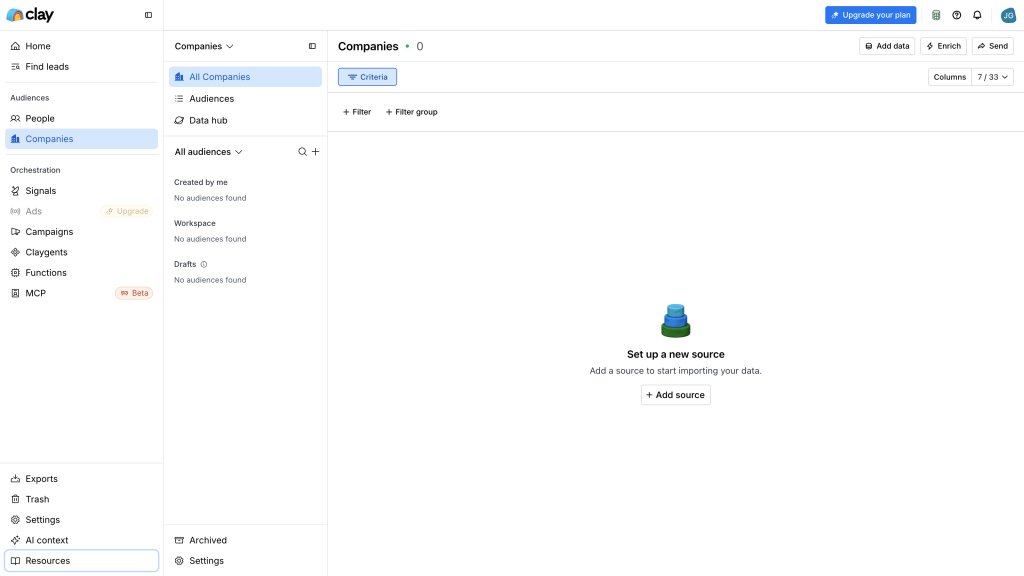This screenshot has width=1024, height=576.
Task: Search audiences with magnifier icon
Action: coord(302,152)
